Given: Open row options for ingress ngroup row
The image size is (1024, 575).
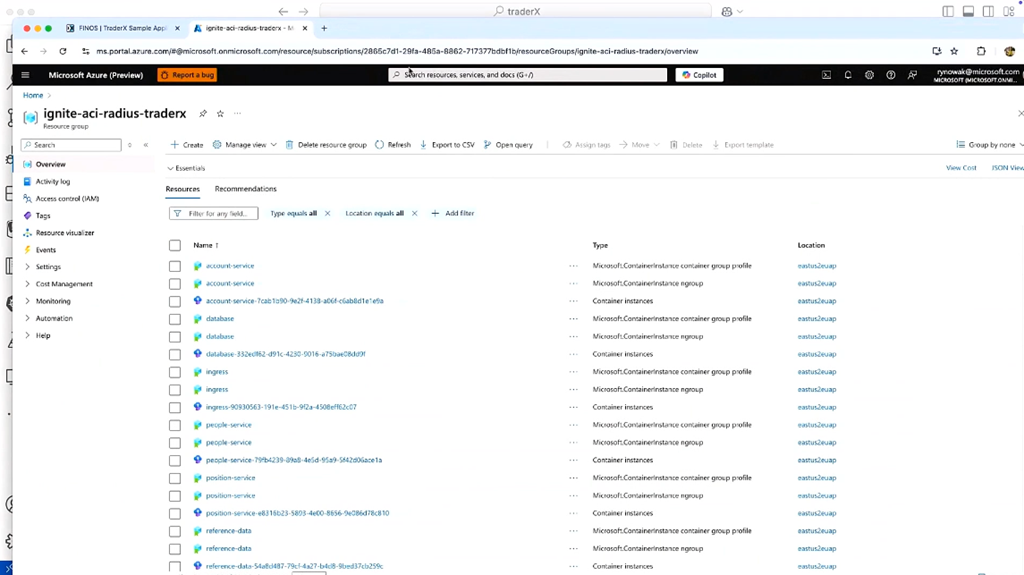Looking at the screenshot, I should coord(573,389).
